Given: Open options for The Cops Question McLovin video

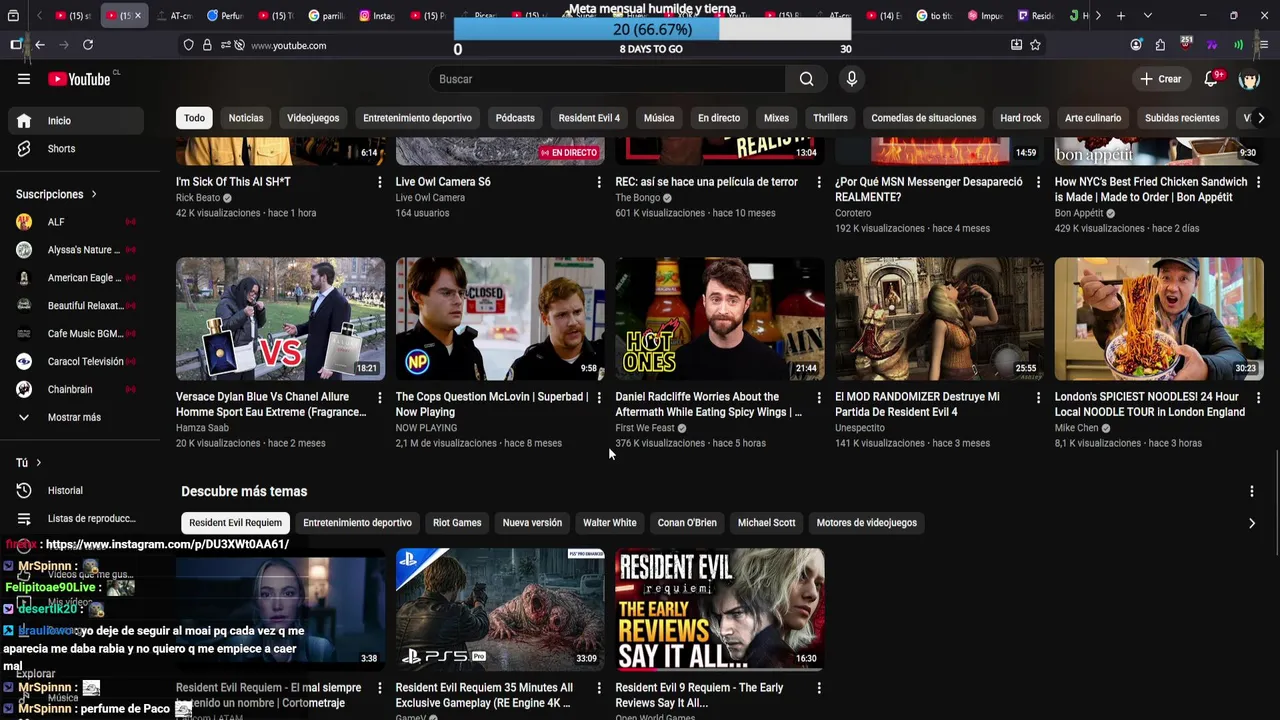Looking at the screenshot, I should click(x=599, y=397).
